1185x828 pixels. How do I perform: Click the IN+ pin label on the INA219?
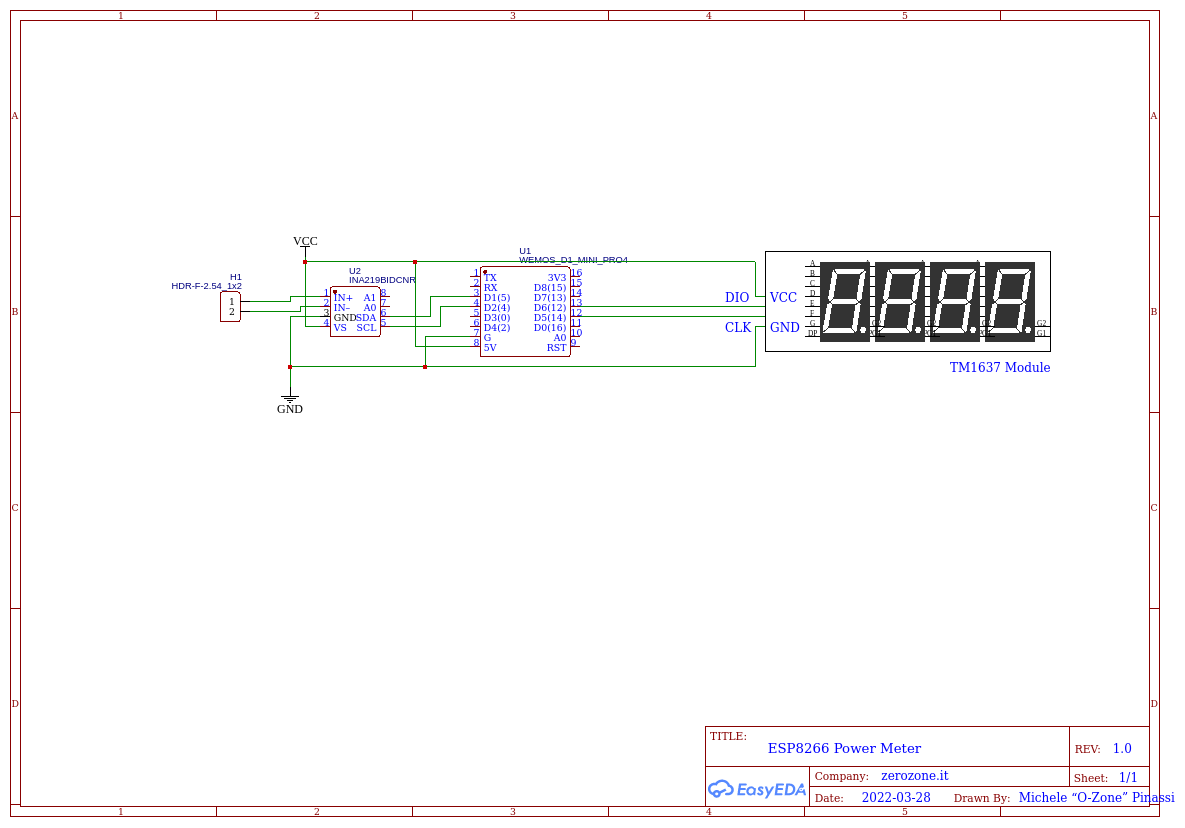click(x=343, y=298)
